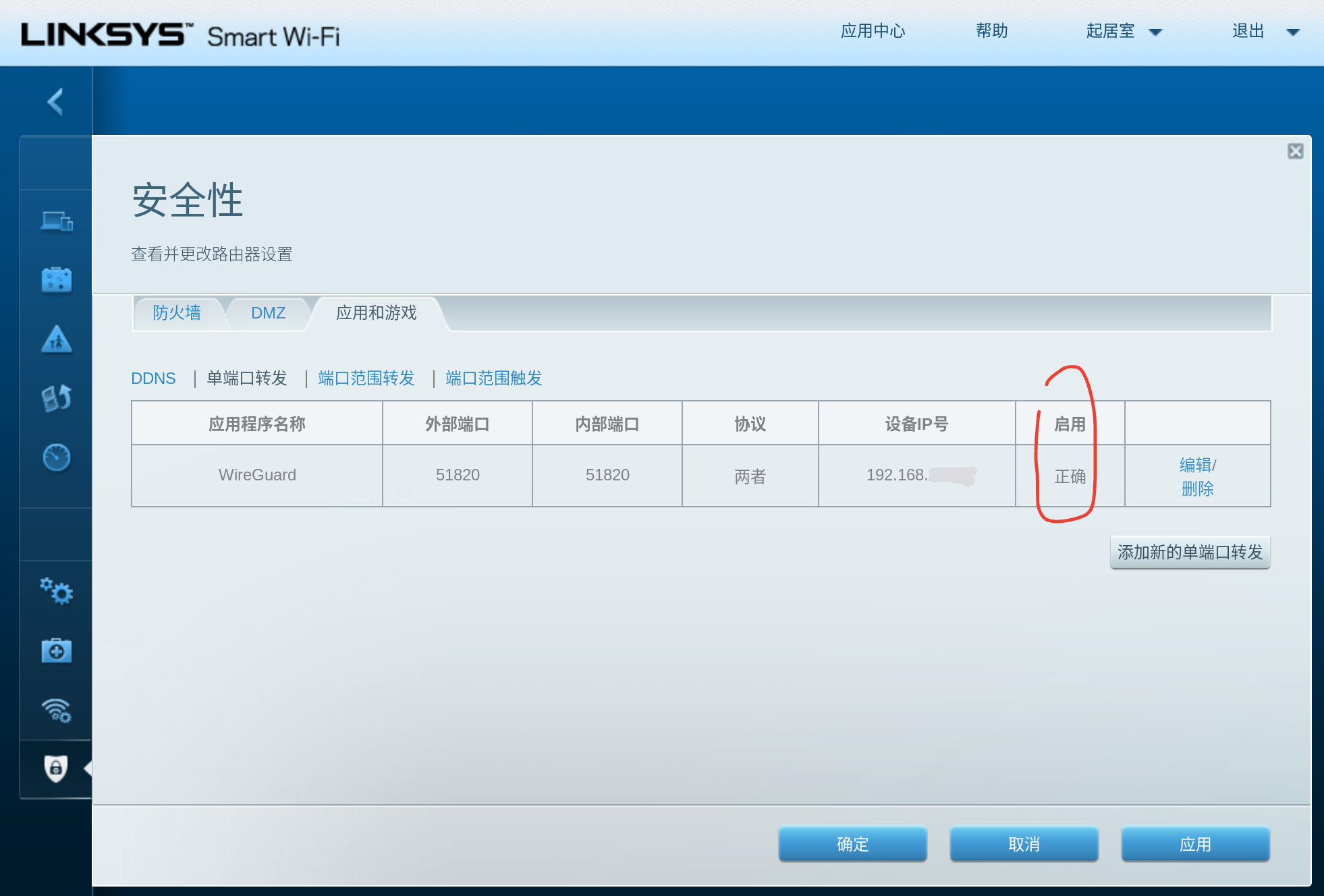This screenshot has width=1324, height=896.
Task: Open the Connectivity gears icon
Action: [x=57, y=592]
